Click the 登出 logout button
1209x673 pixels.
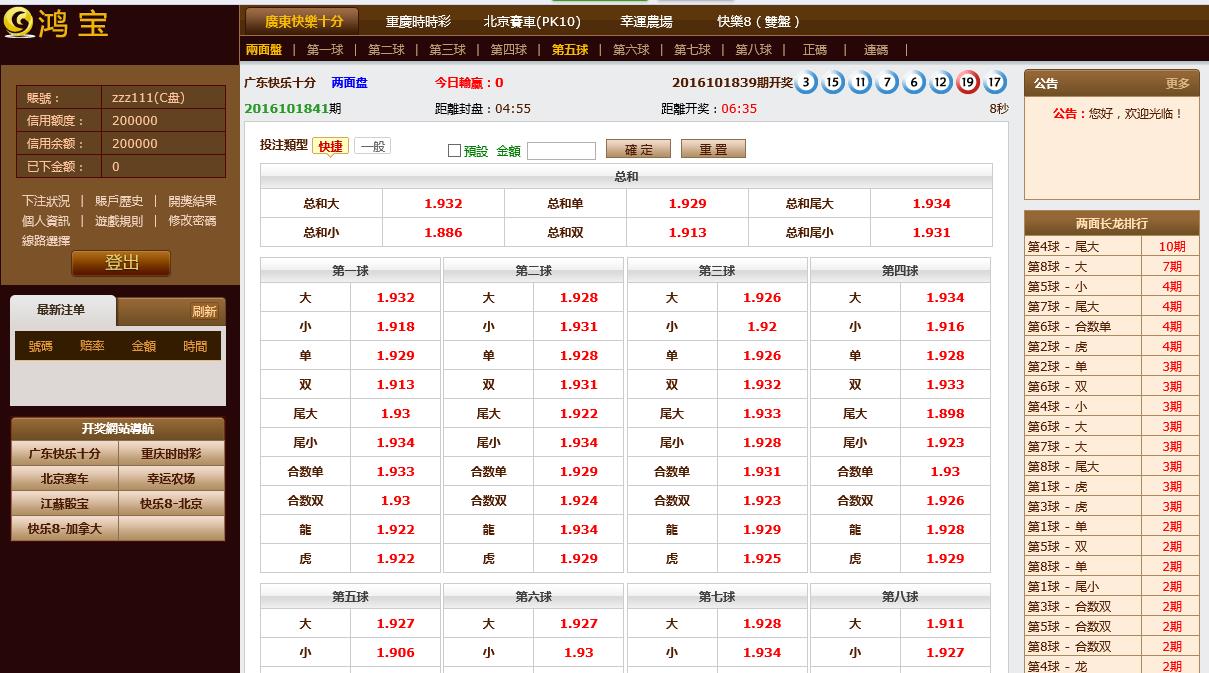click(121, 263)
